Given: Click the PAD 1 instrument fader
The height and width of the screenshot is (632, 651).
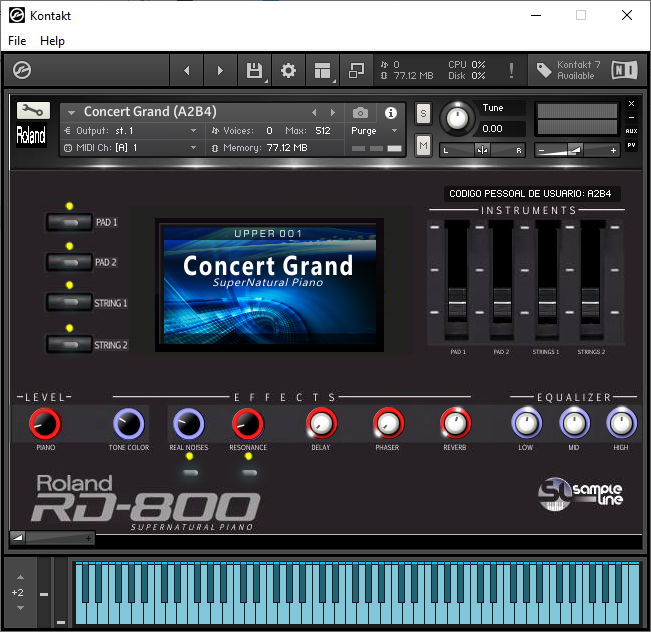Looking at the screenshot, I should 457,303.
